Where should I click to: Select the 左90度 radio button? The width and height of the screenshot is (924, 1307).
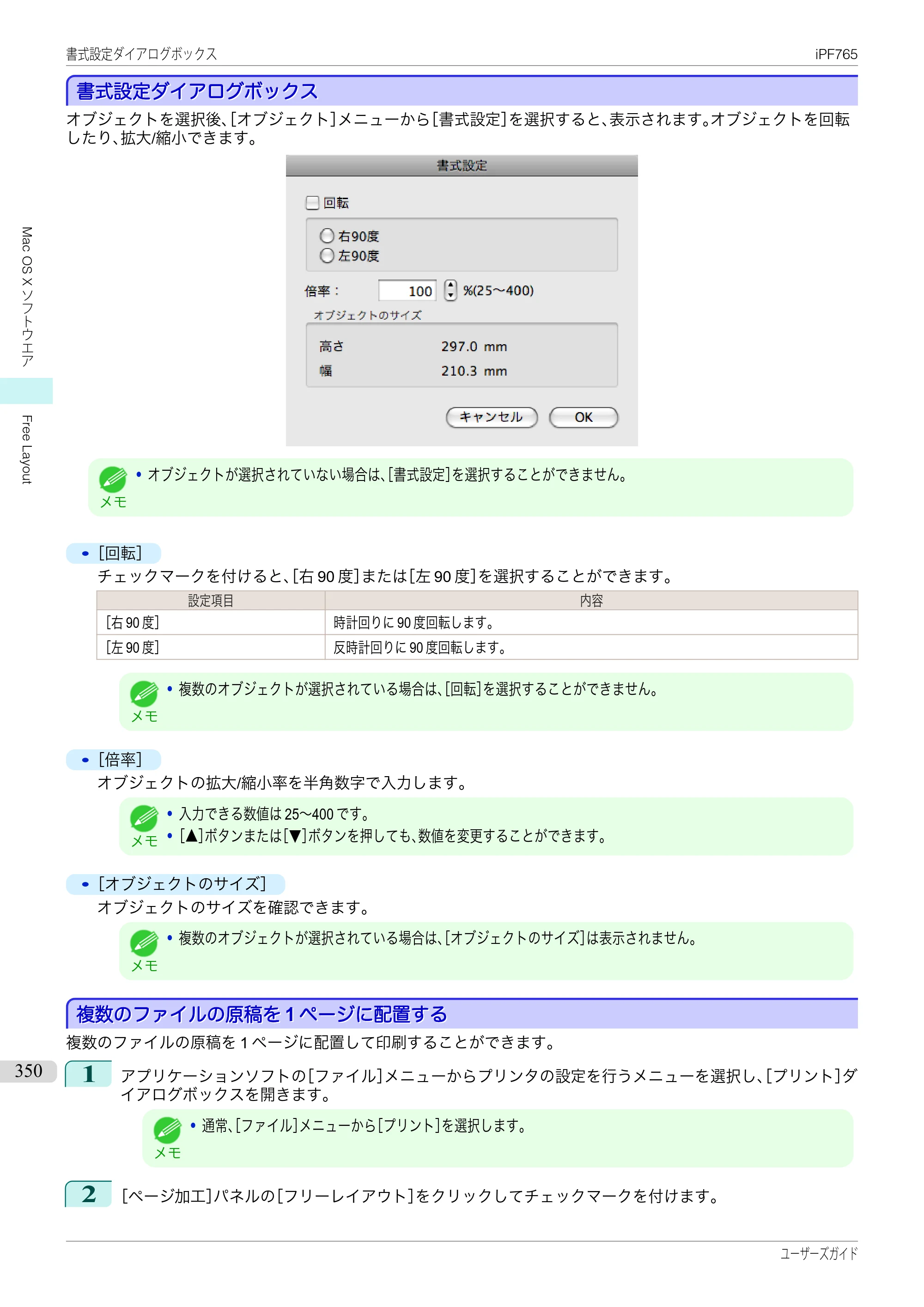(327, 255)
